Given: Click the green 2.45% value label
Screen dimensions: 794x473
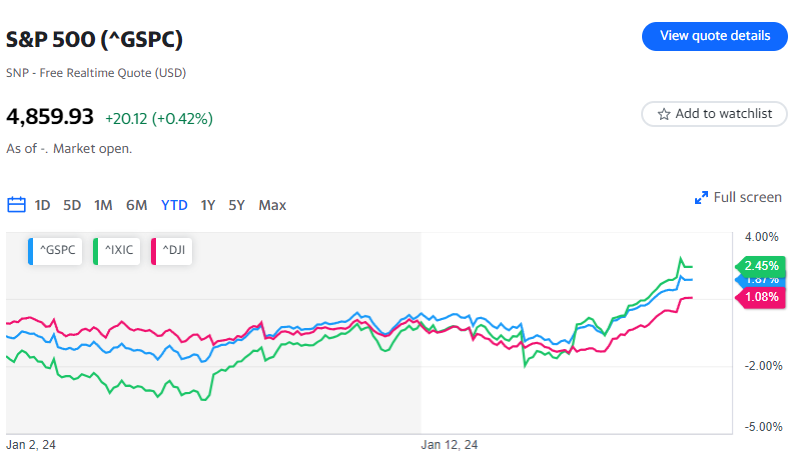Looking at the screenshot, I should [x=761, y=266].
